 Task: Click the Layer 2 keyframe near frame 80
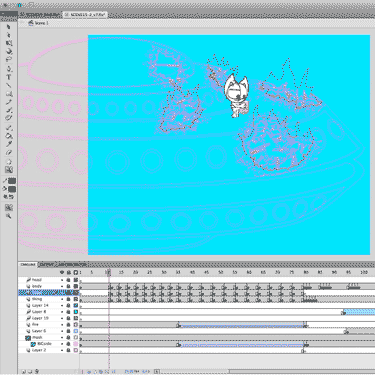coord(303,351)
